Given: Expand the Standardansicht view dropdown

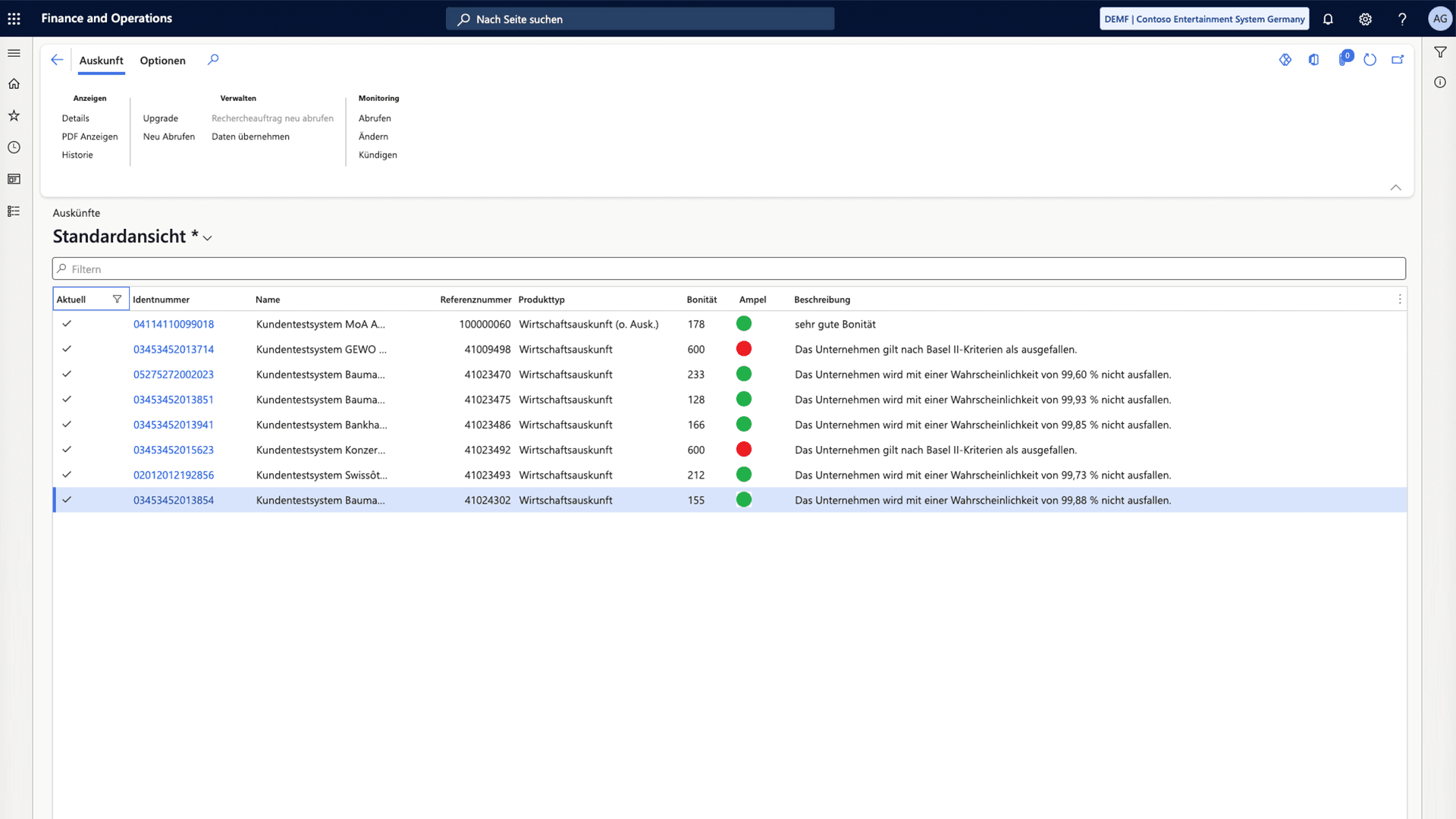Looking at the screenshot, I should click(208, 238).
